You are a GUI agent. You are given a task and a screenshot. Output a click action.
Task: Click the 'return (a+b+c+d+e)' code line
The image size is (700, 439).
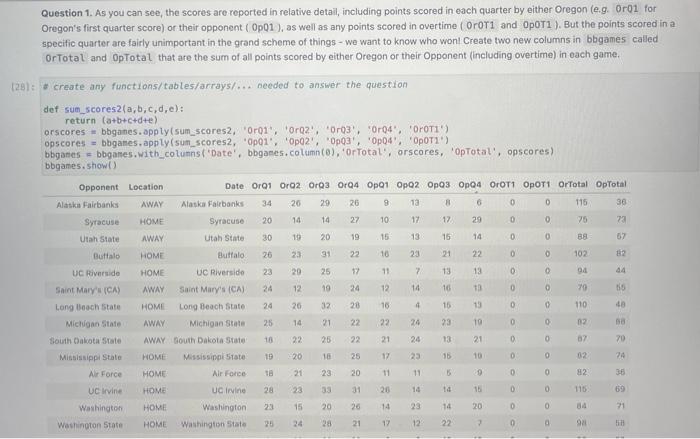click(111, 121)
